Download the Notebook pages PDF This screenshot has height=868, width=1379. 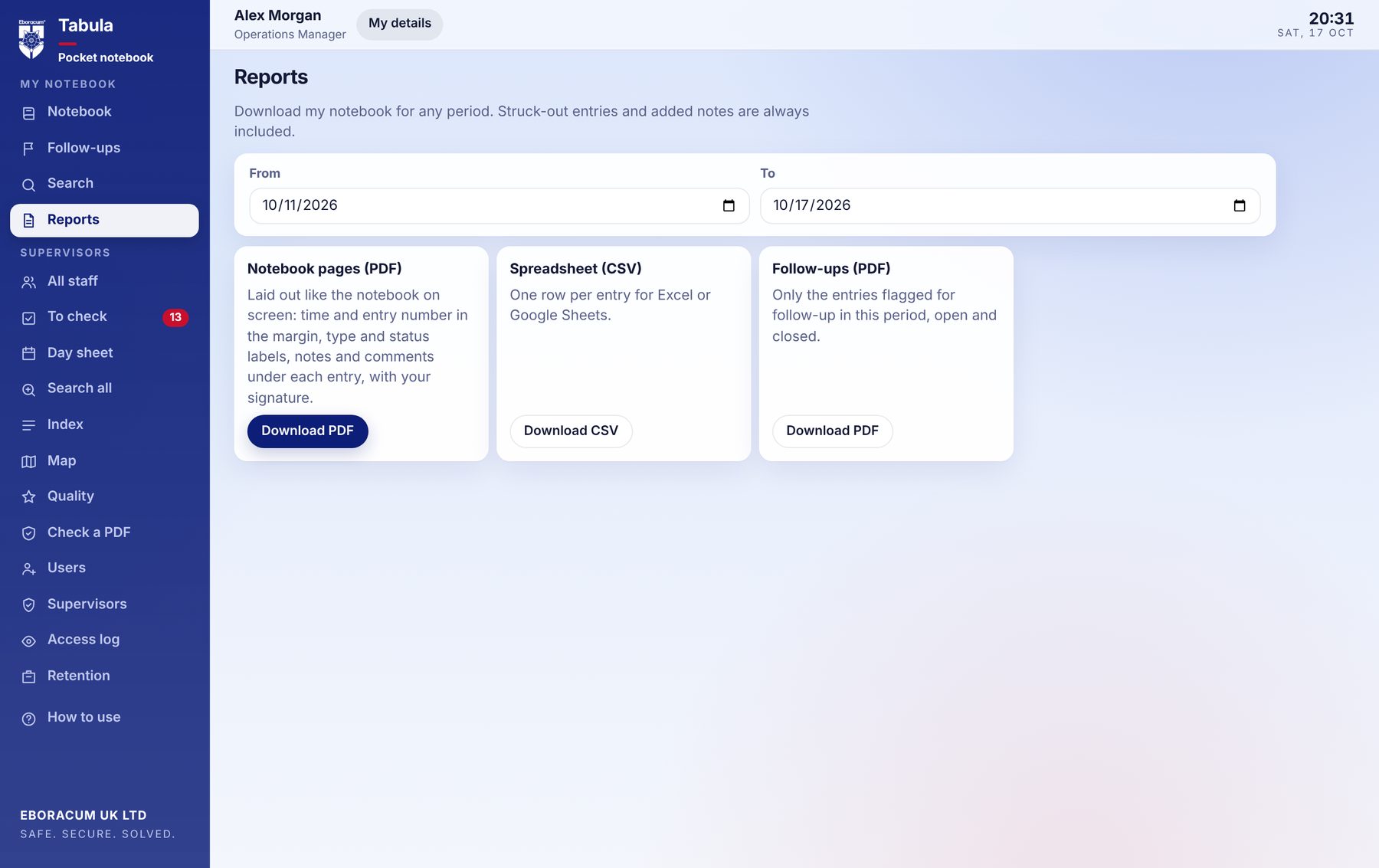pos(307,431)
